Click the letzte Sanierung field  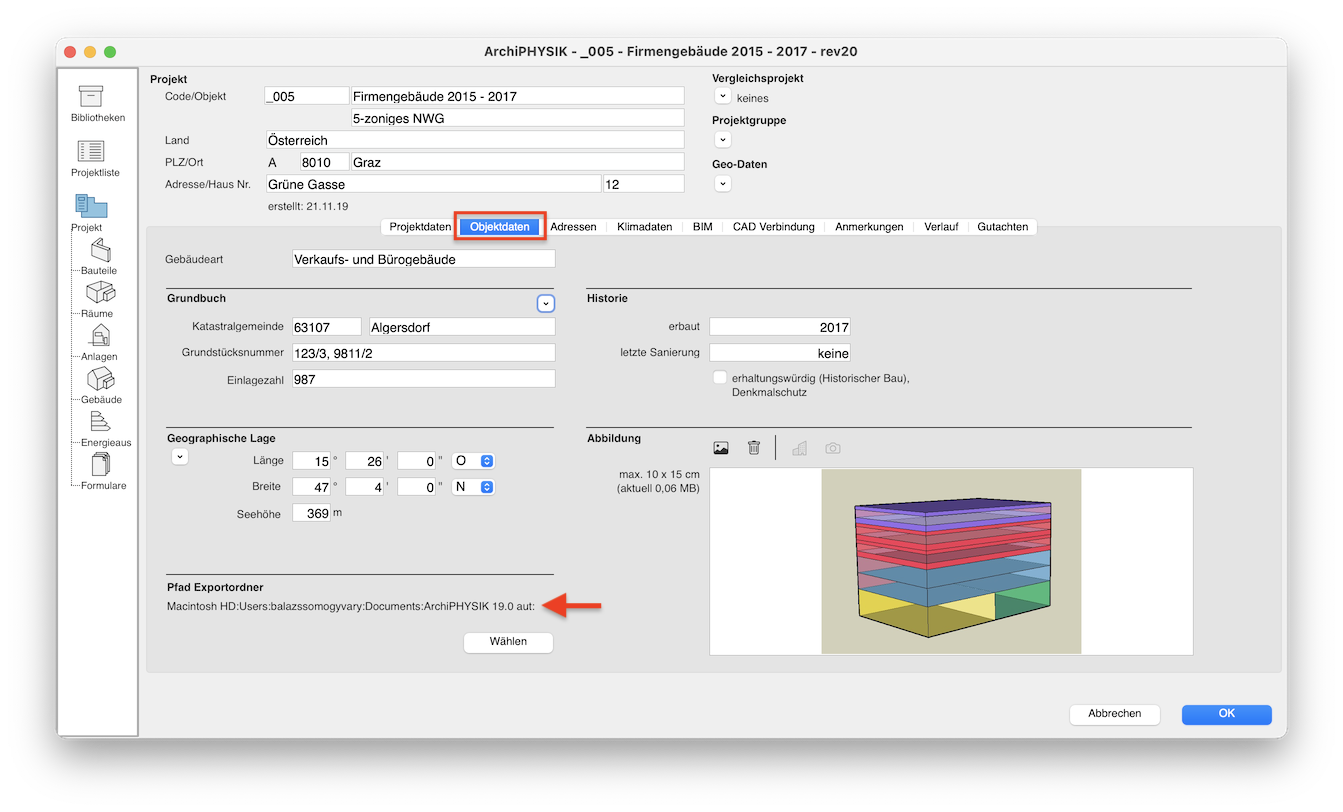pyautogui.click(x=780, y=353)
